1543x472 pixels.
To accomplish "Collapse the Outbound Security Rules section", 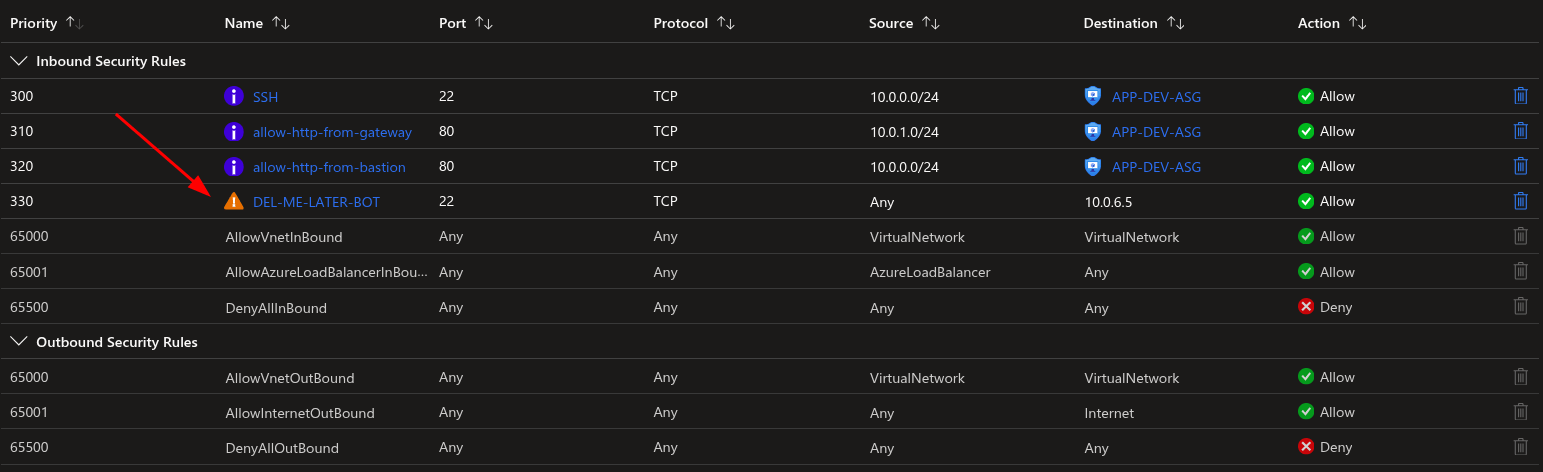I will click(18, 342).
